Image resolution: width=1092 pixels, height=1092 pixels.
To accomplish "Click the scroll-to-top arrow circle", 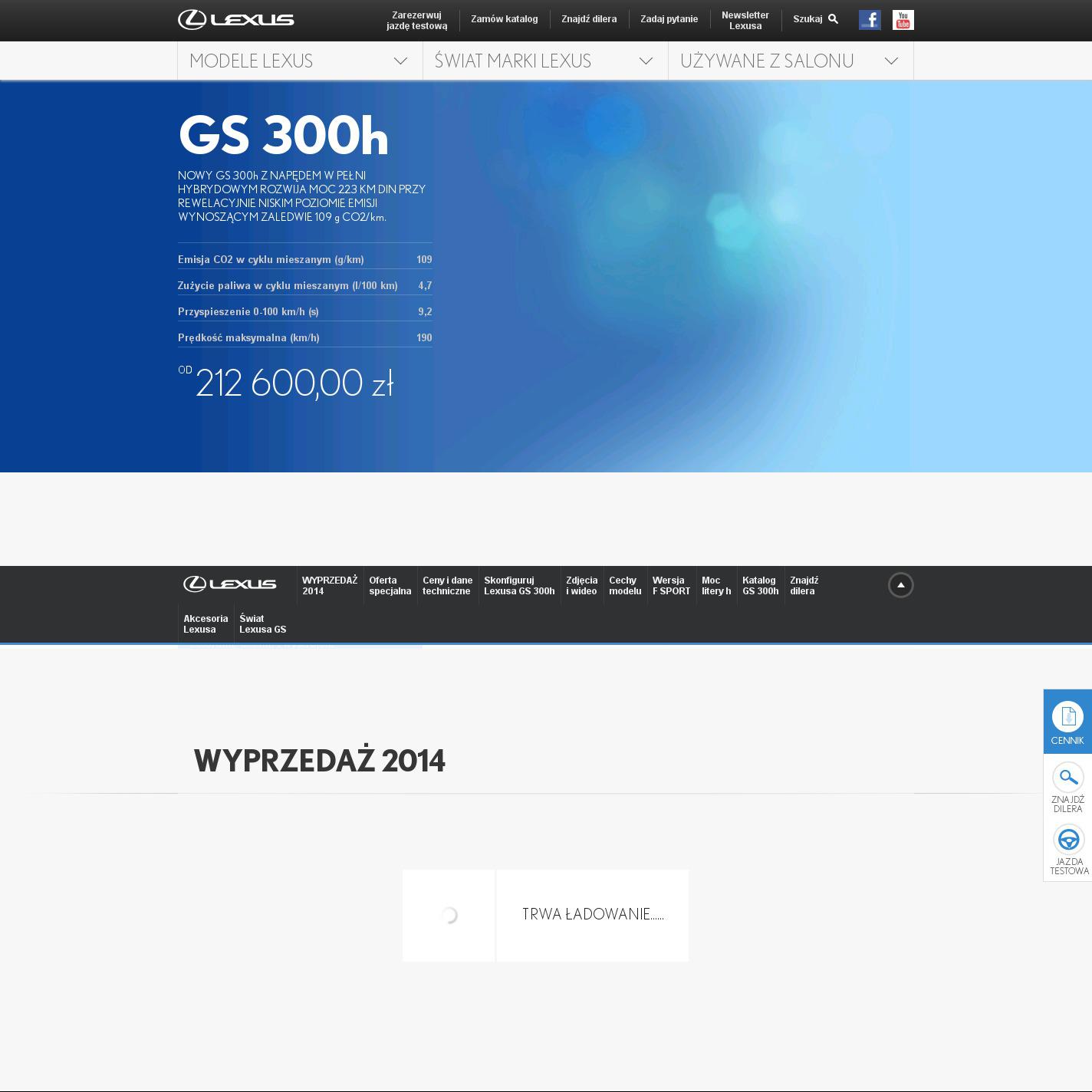I will (901, 585).
